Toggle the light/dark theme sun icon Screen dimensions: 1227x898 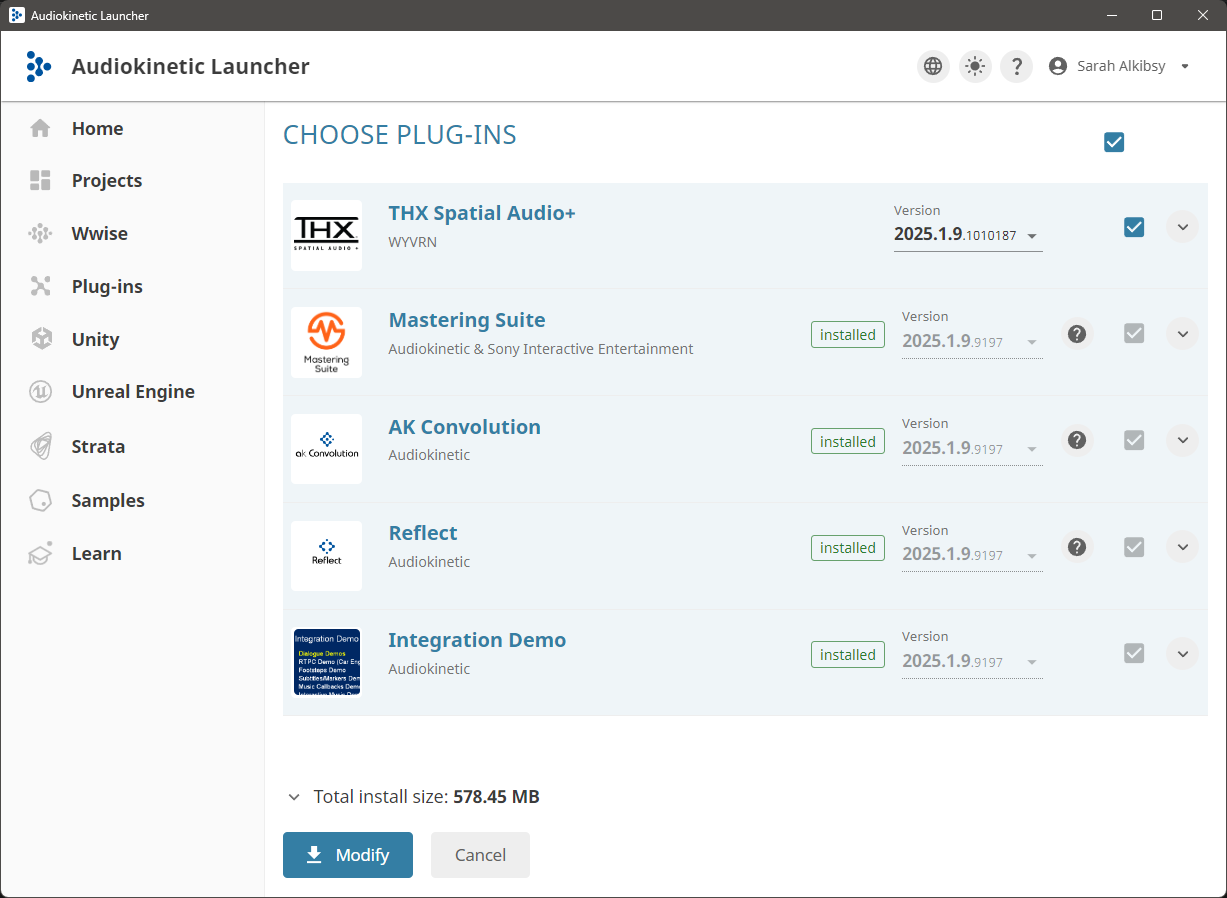[975, 66]
